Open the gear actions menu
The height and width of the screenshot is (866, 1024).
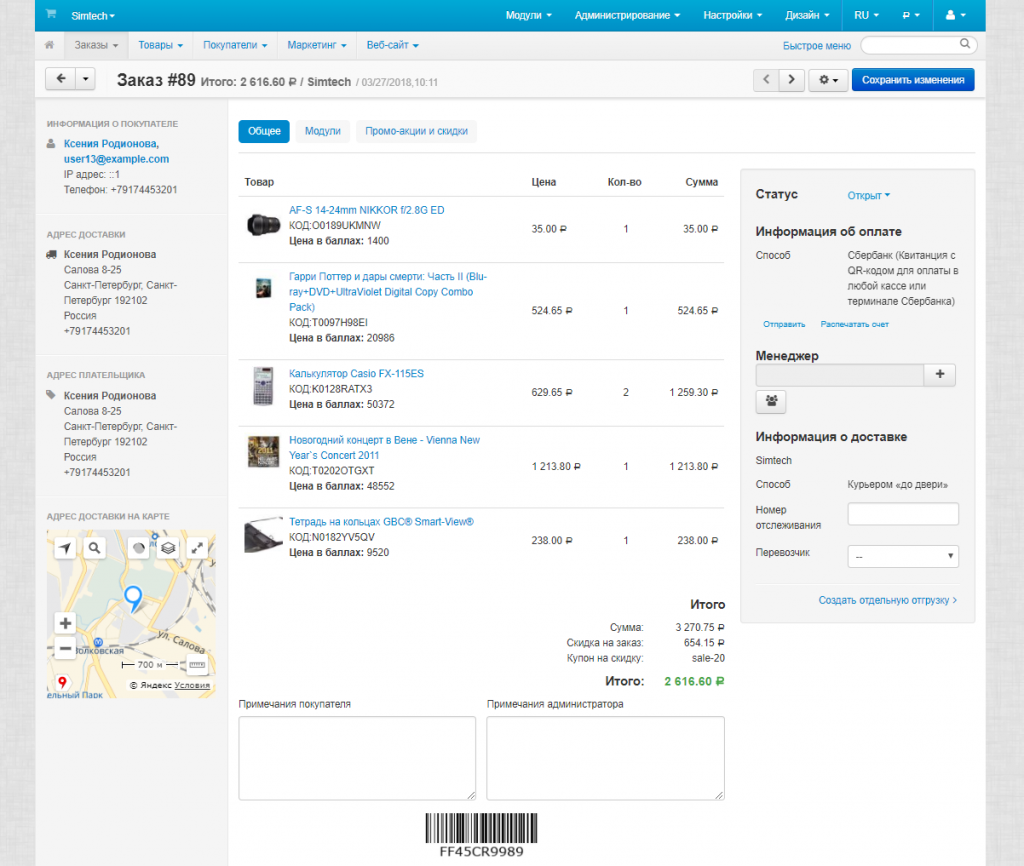pyautogui.click(x=828, y=80)
